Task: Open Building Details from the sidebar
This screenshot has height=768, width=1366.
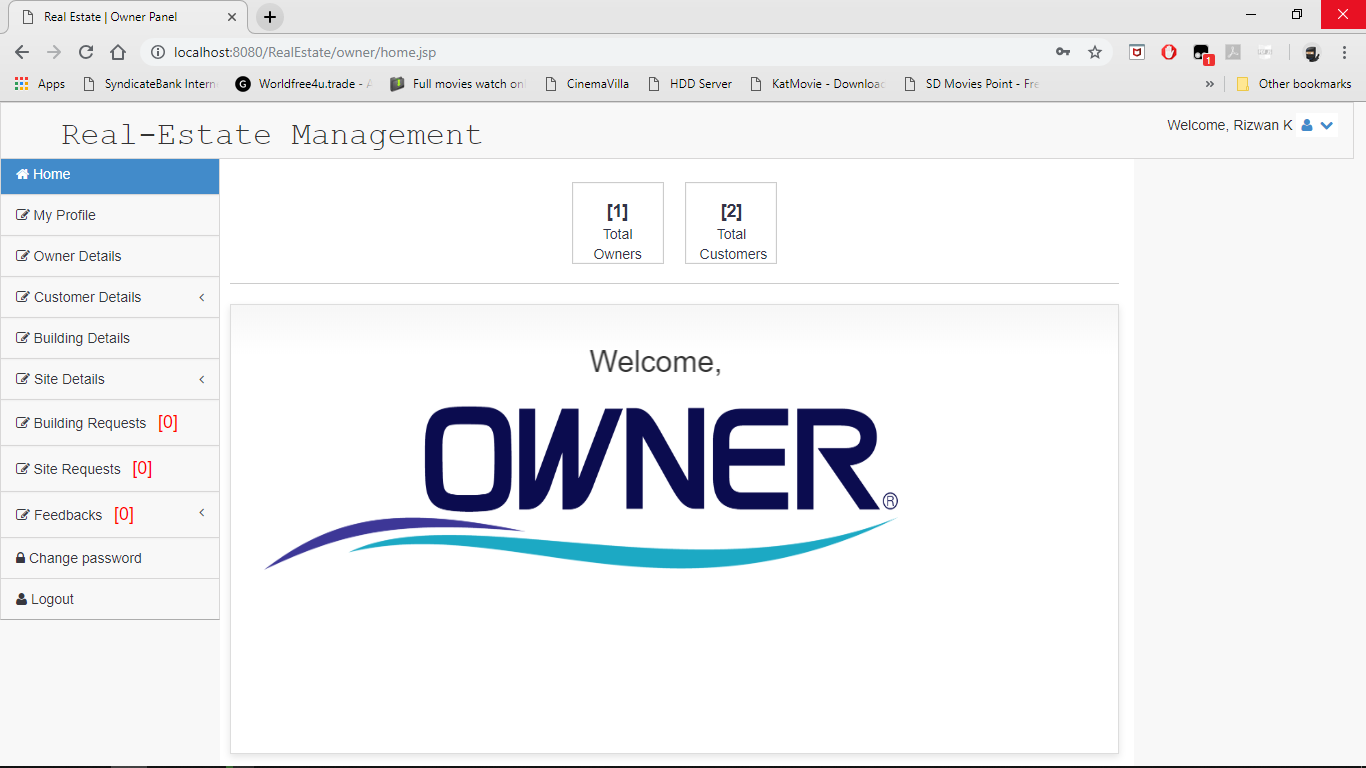Action: [110, 338]
